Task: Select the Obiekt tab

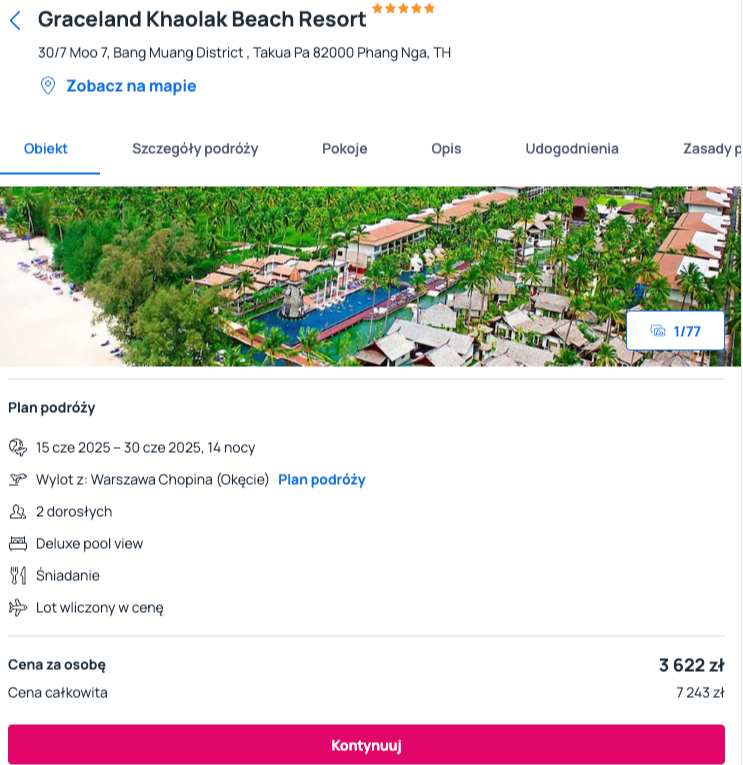Action: coord(46,149)
